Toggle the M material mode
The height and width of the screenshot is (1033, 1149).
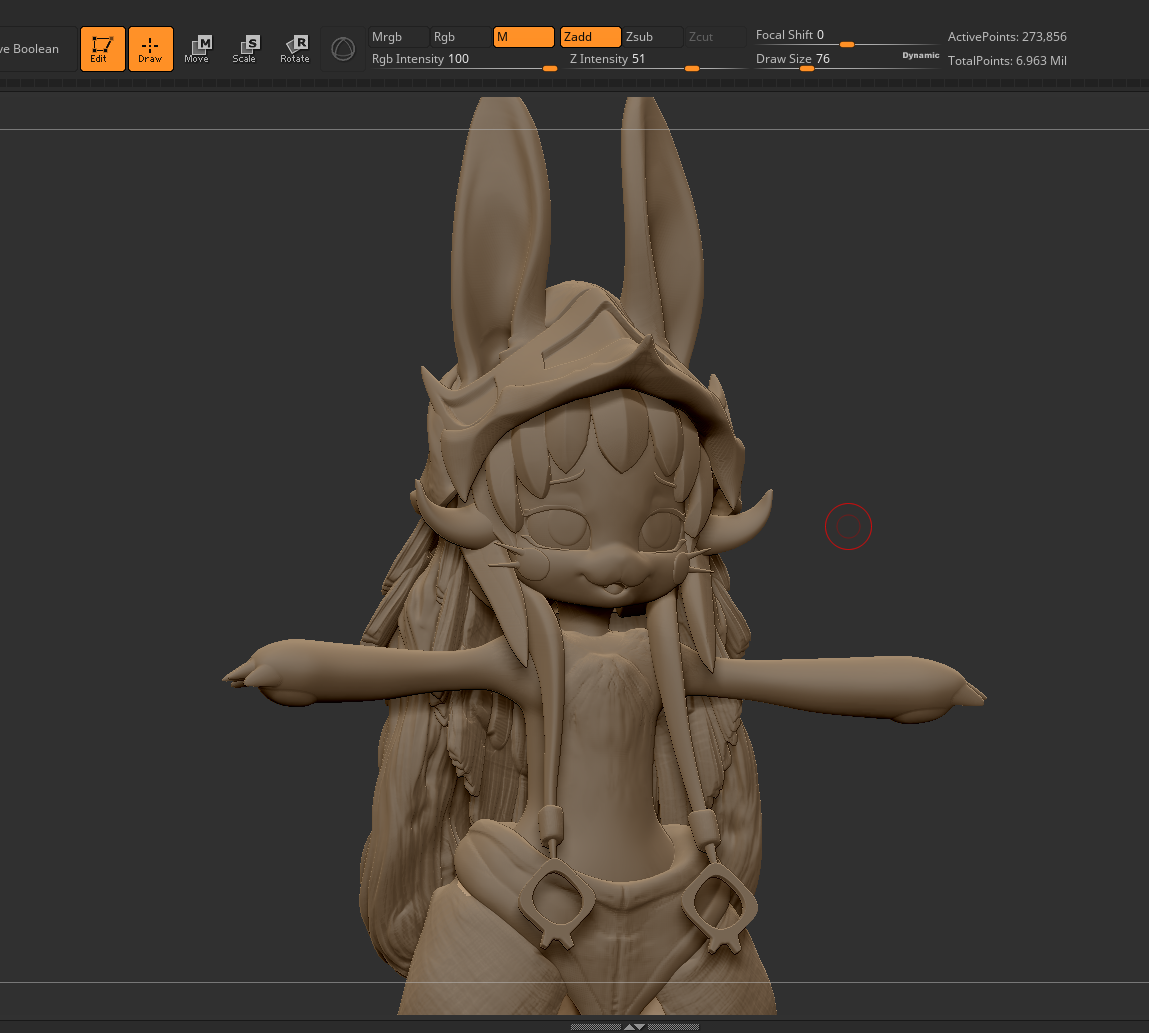click(x=524, y=37)
